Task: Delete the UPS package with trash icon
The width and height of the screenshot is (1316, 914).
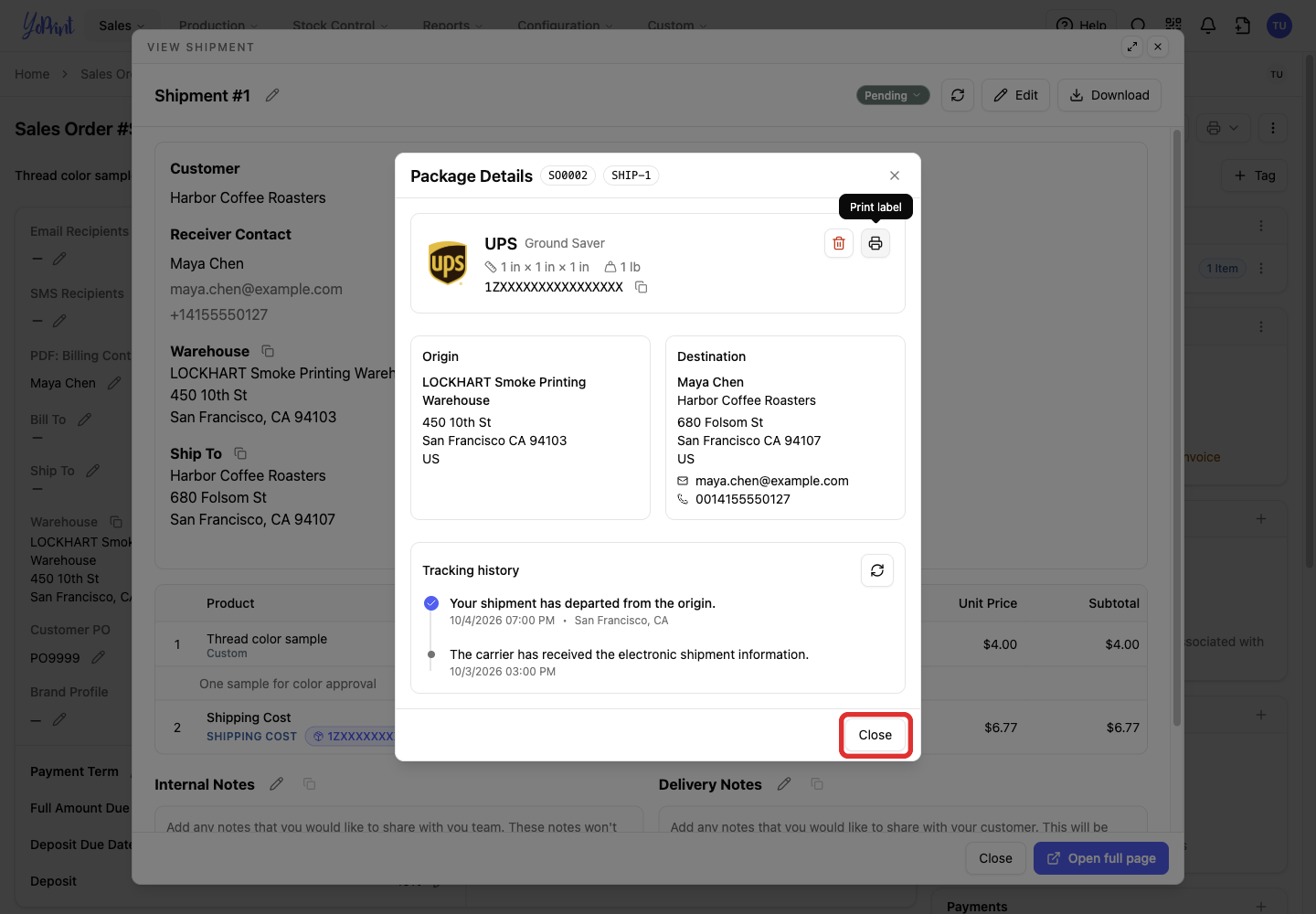Action: (839, 243)
